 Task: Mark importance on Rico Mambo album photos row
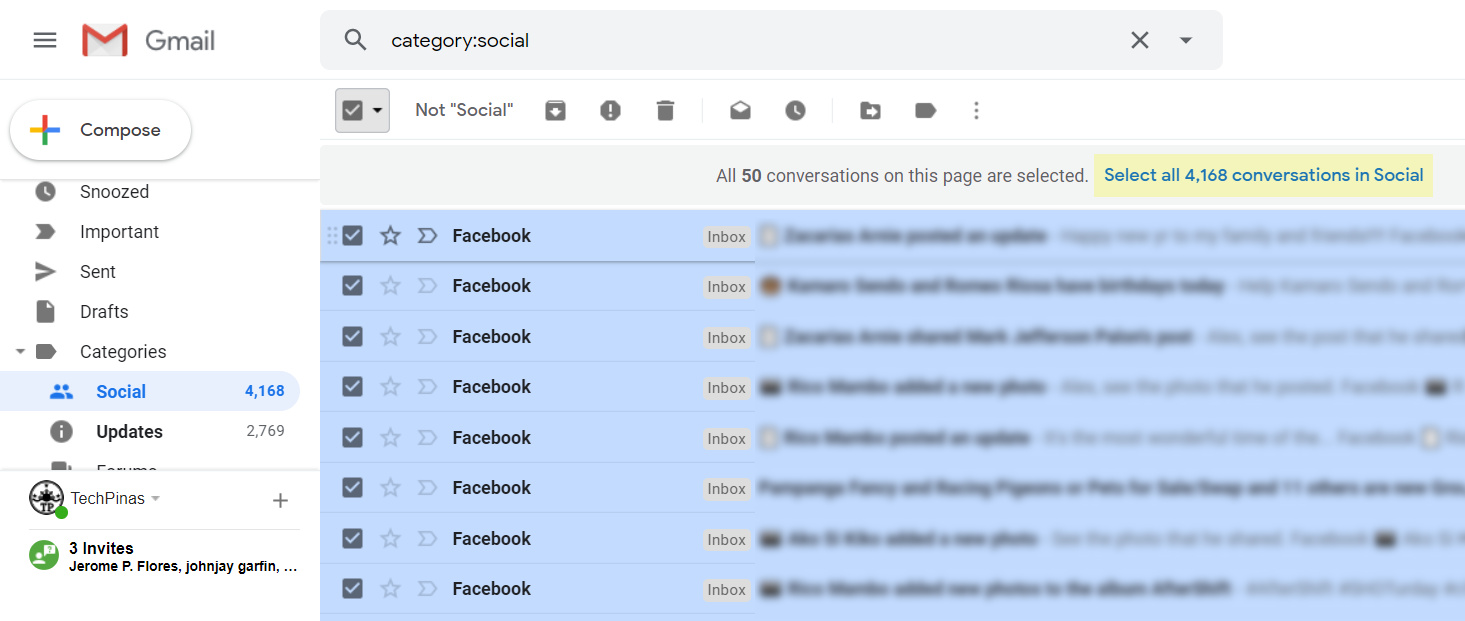click(427, 588)
